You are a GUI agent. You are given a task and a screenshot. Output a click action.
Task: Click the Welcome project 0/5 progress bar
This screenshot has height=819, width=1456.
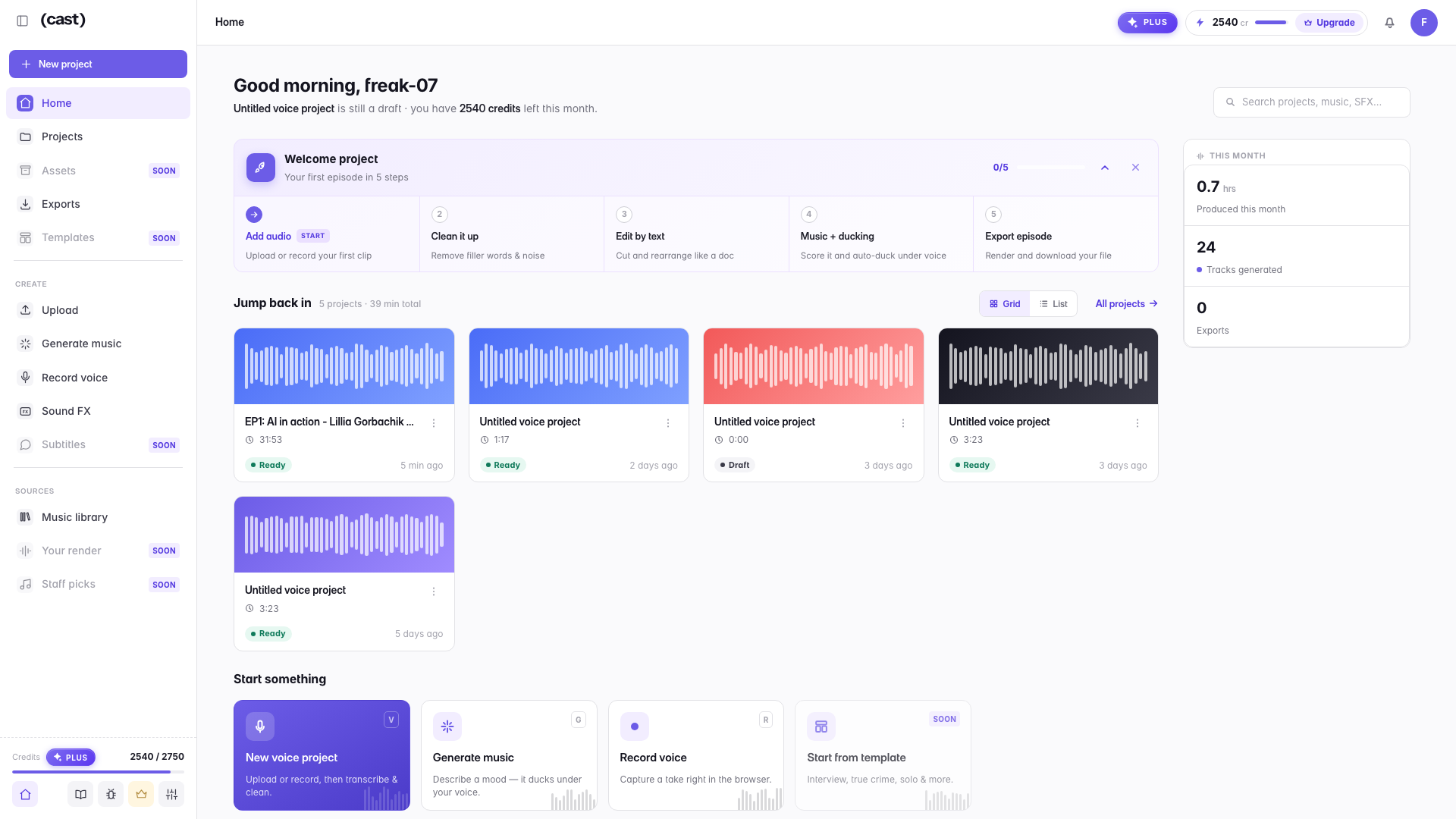point(1051,168)
